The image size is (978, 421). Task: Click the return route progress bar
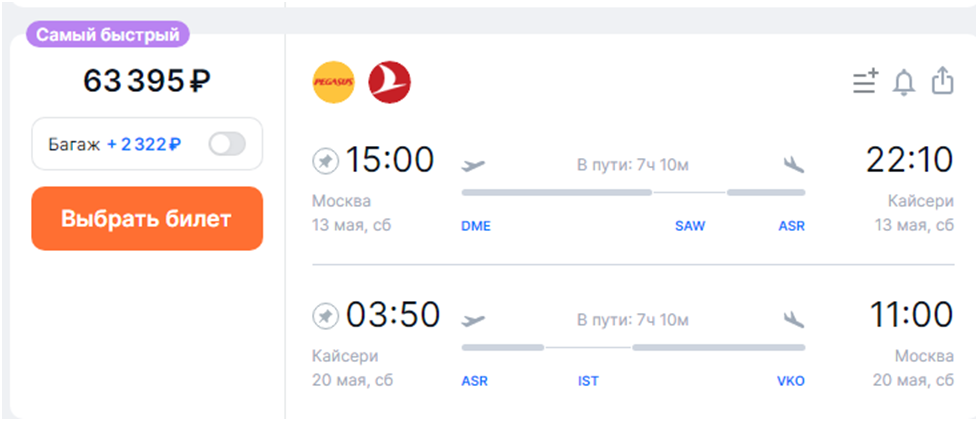[x=633, y=348]
